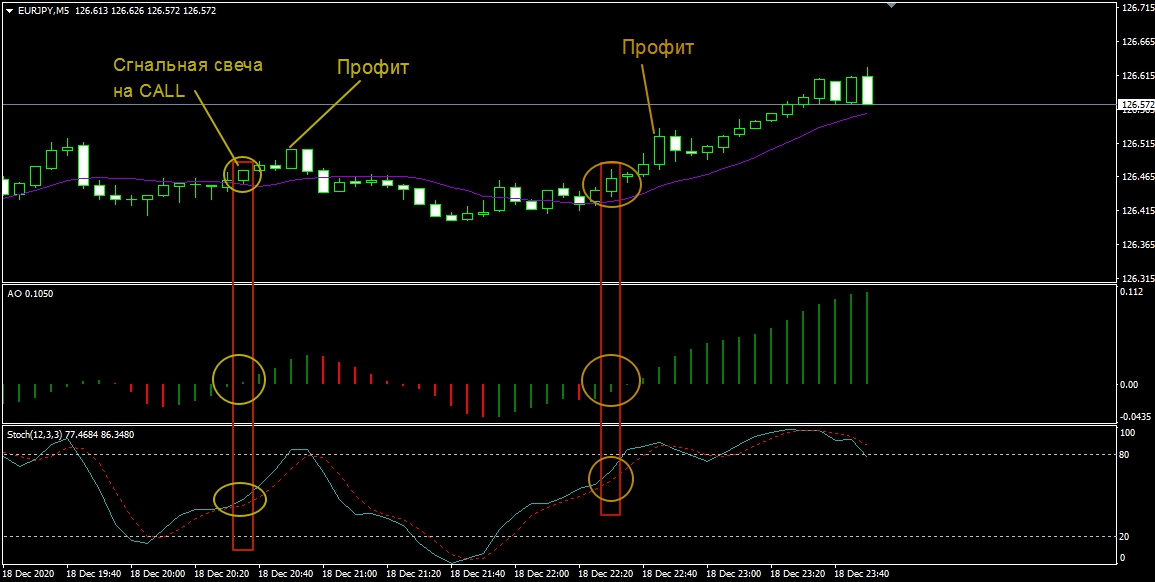Click the '18 Dec 21:00' time axis label
The image size is (1155, 582).
(x=351, y=575)
